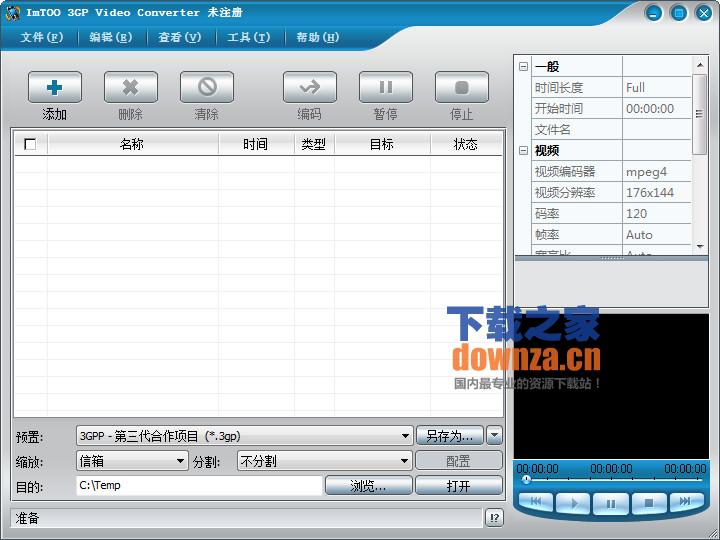Click the 打开 (Open) button
720x540 pixels.
pos(459,485)
